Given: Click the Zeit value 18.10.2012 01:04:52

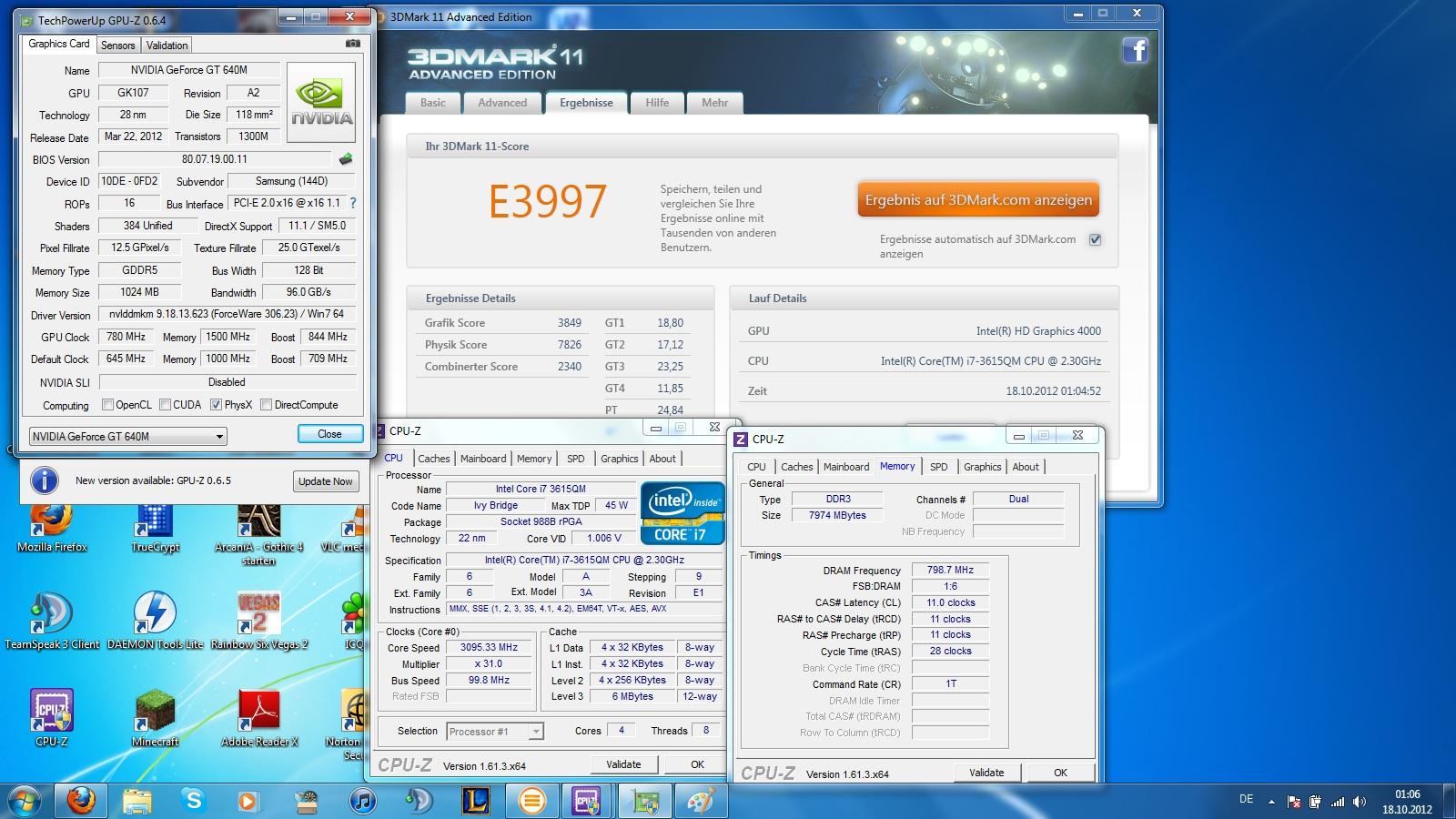Looking at the screenshot, I should pyautogui.click(x=1053, y=391).
